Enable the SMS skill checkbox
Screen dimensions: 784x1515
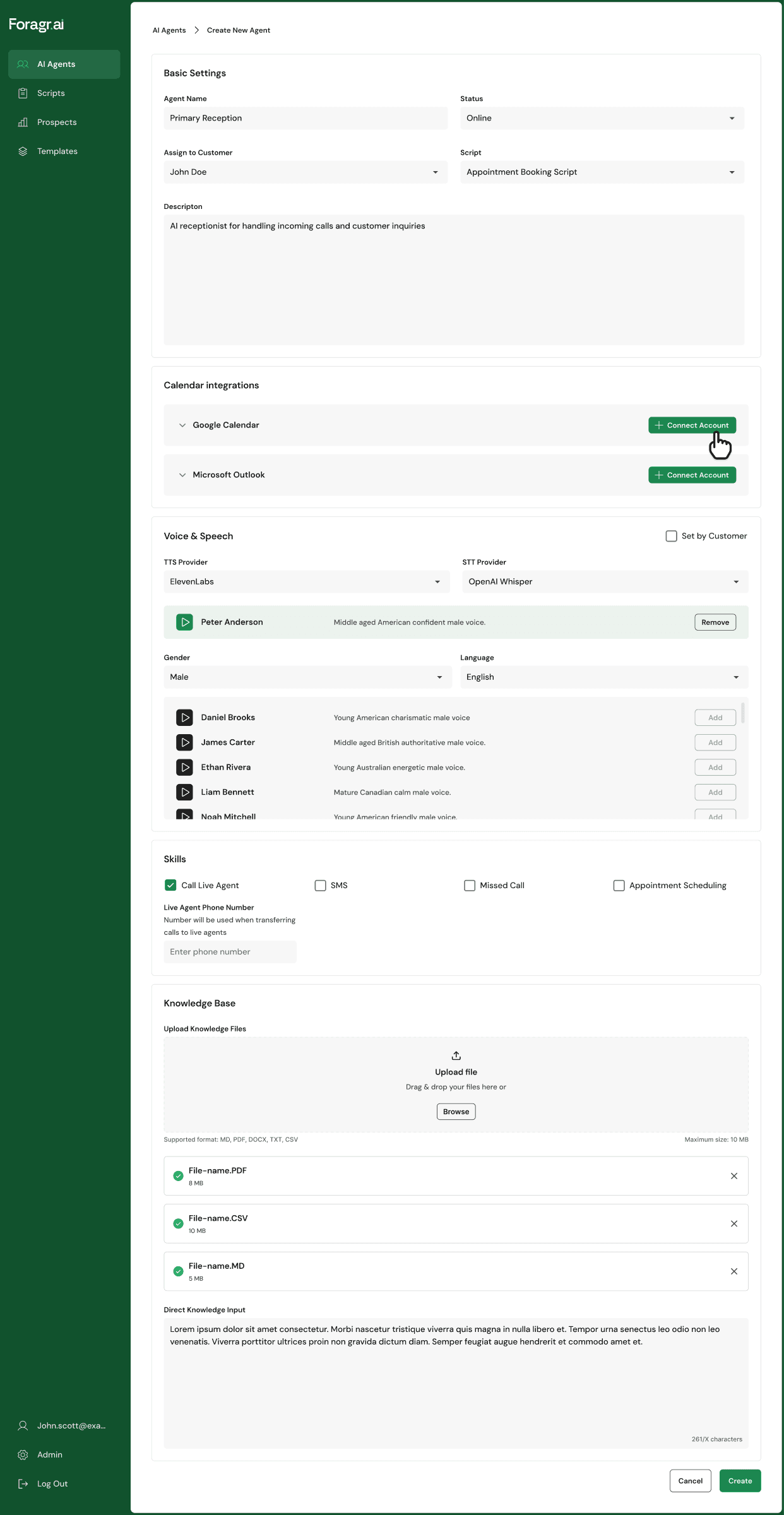point(320,886)
